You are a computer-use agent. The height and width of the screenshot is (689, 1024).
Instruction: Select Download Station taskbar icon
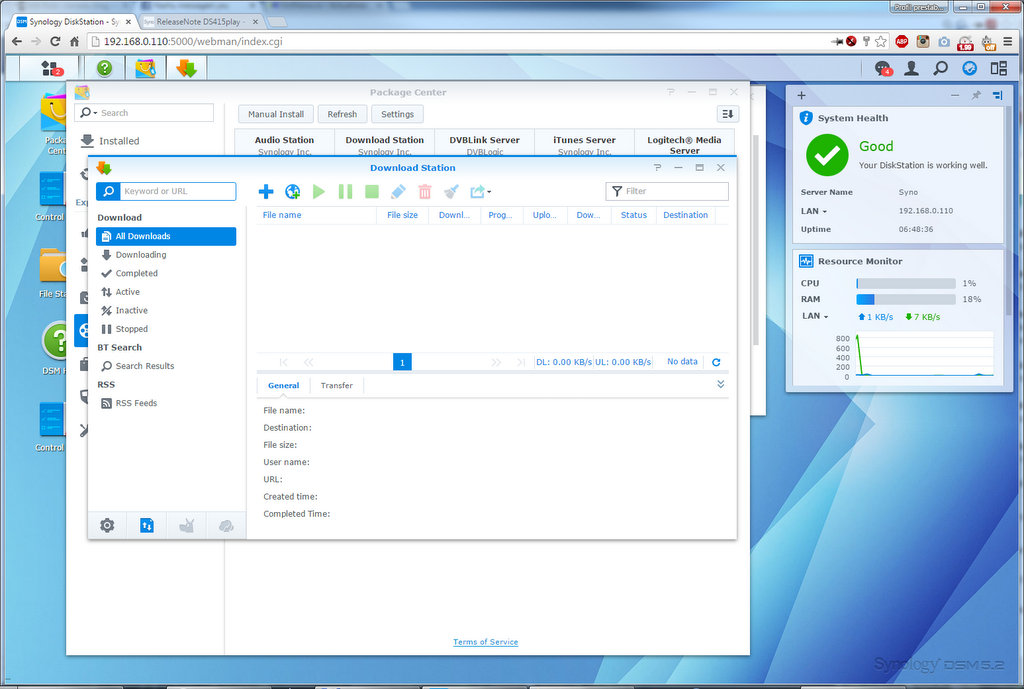pyautogui.click(x=186, y=68)
